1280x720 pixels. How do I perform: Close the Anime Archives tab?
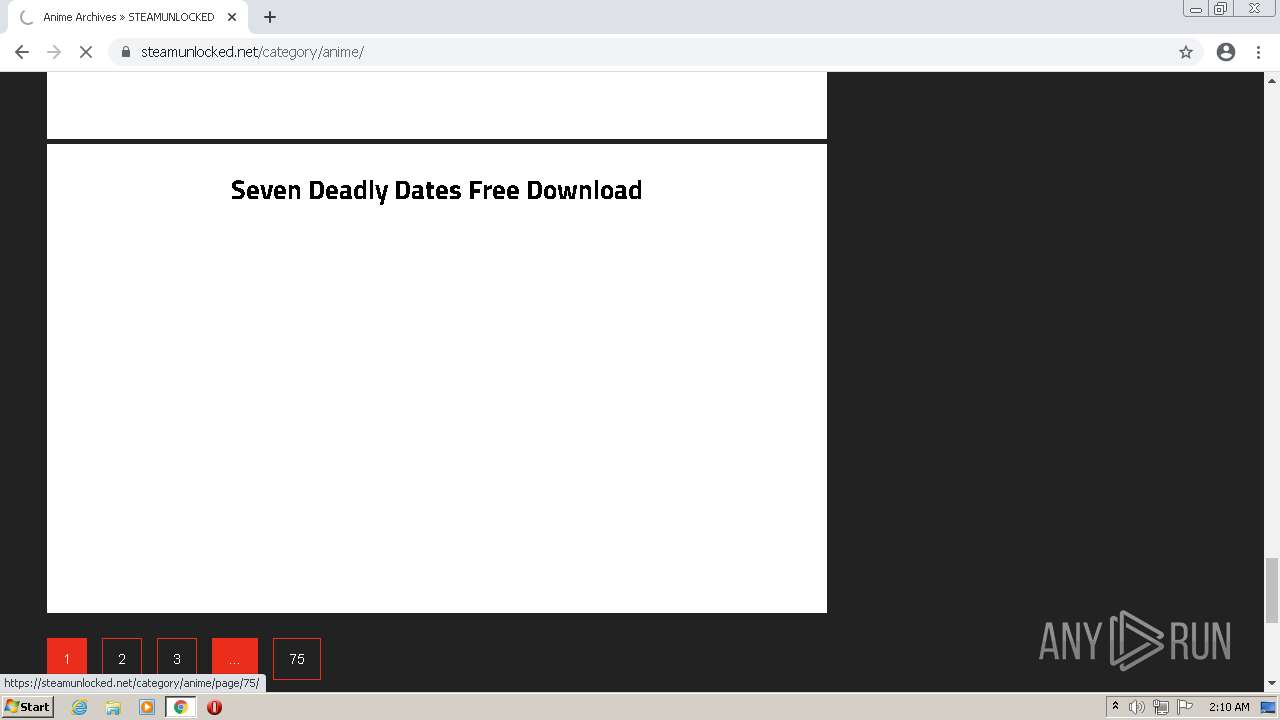(x=232, y=17)
